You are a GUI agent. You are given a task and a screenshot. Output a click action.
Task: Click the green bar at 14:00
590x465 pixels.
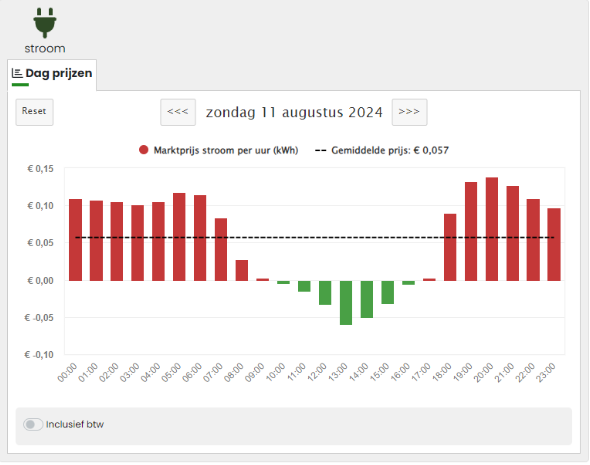click(x=366, y=299)
